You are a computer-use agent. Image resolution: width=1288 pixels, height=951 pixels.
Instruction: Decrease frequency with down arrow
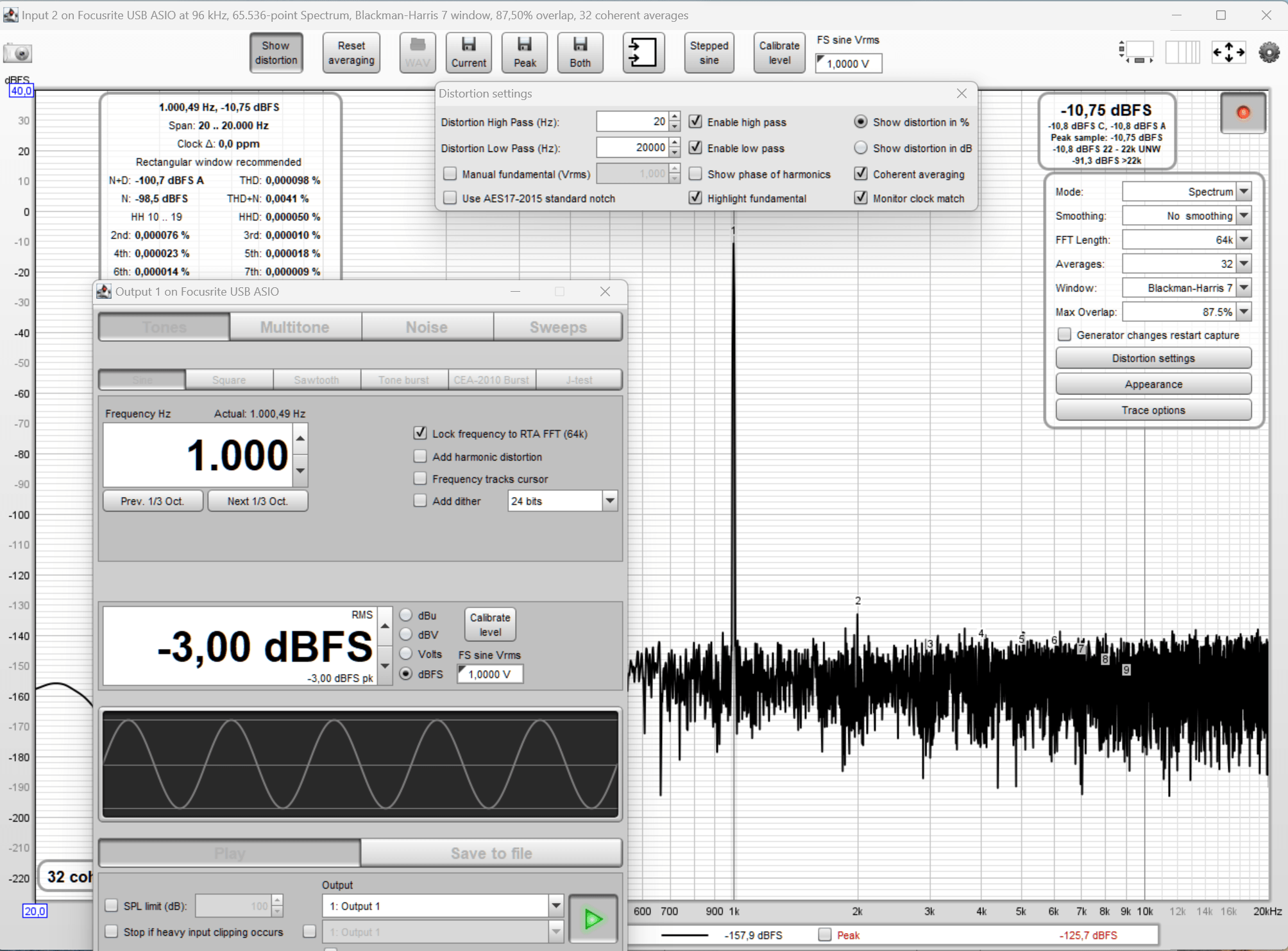click(x=300, y=471)
